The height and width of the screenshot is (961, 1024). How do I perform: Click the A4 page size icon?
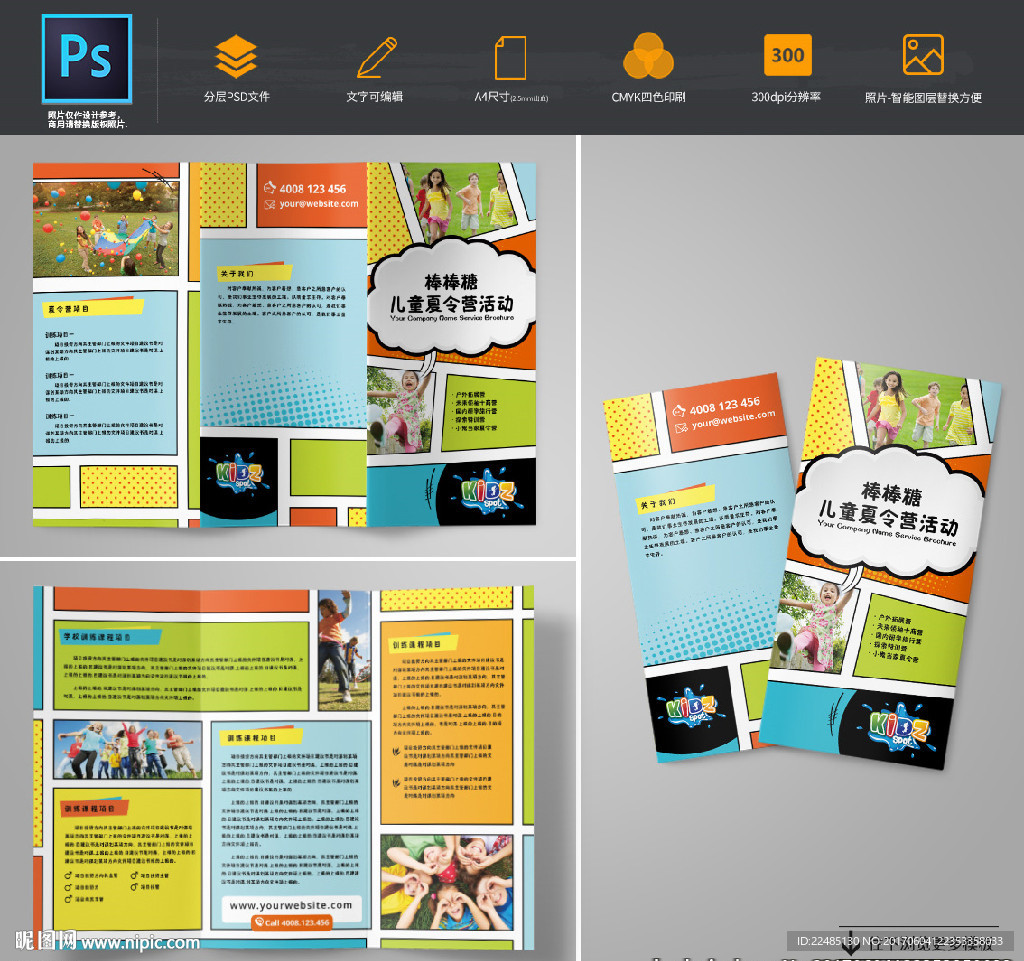coord(510,57)
